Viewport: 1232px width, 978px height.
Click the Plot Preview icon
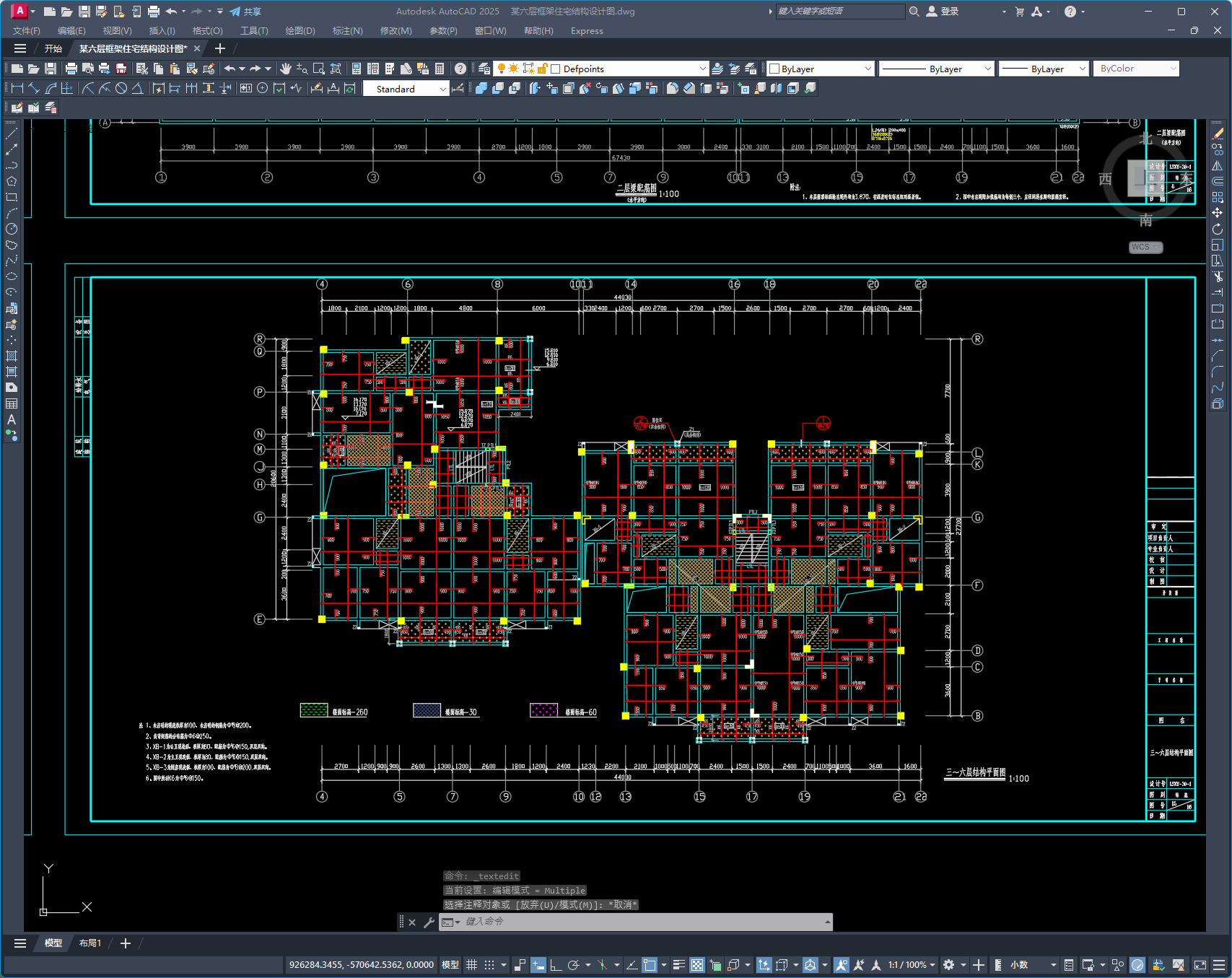87,69
